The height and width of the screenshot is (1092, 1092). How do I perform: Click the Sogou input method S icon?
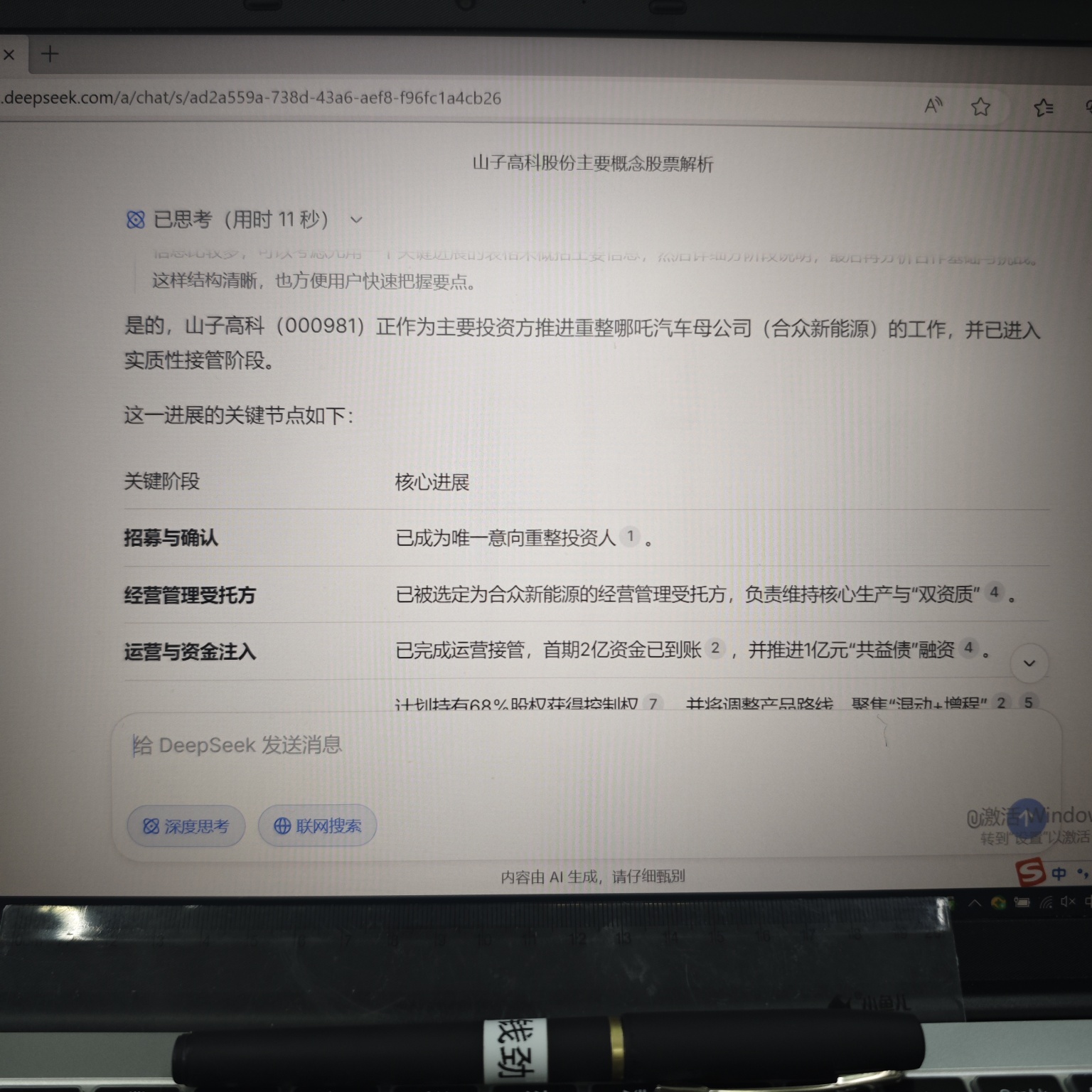point(1030,872)
